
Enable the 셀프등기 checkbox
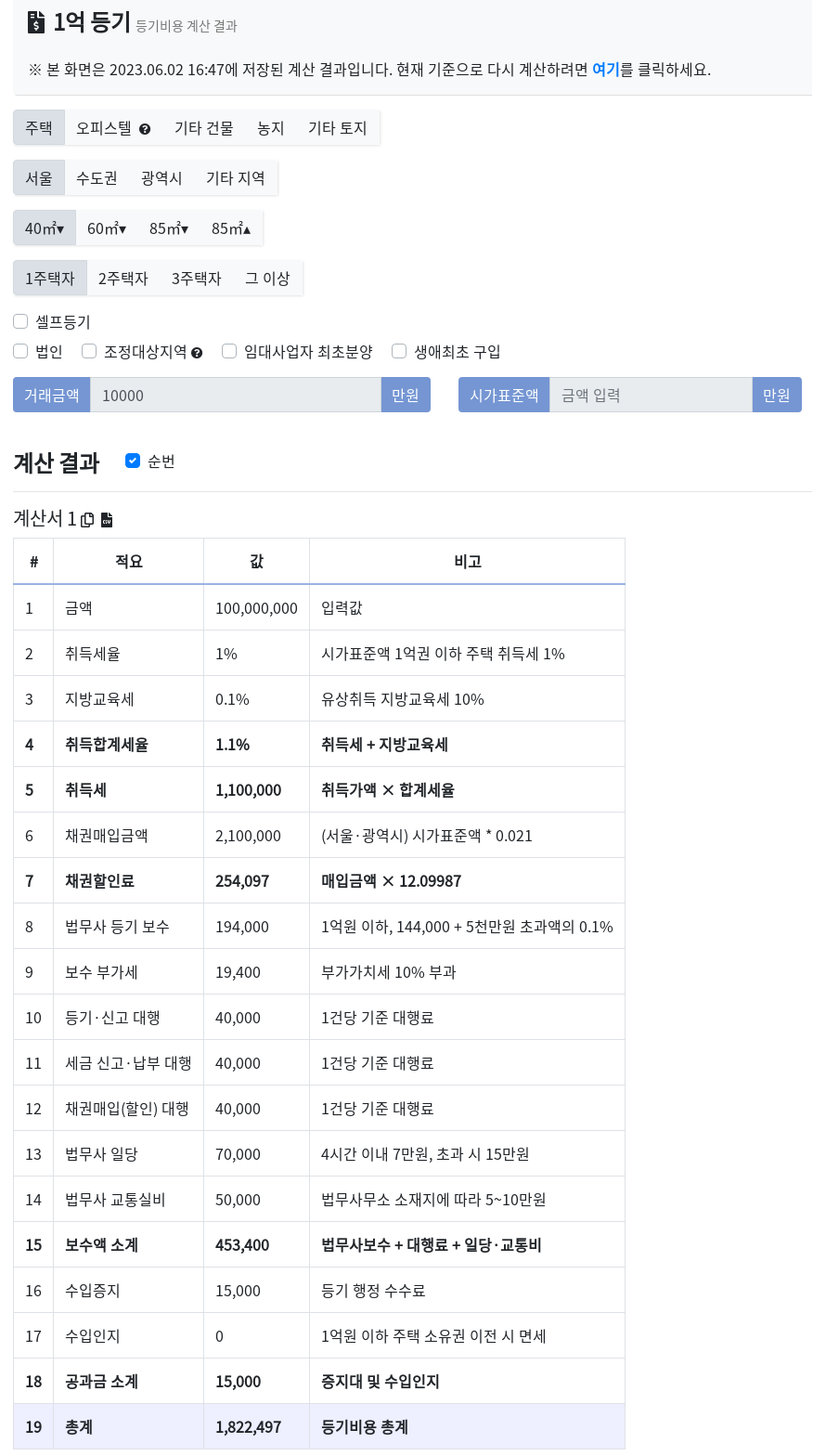pyautogui.click(x=20, y=321)
